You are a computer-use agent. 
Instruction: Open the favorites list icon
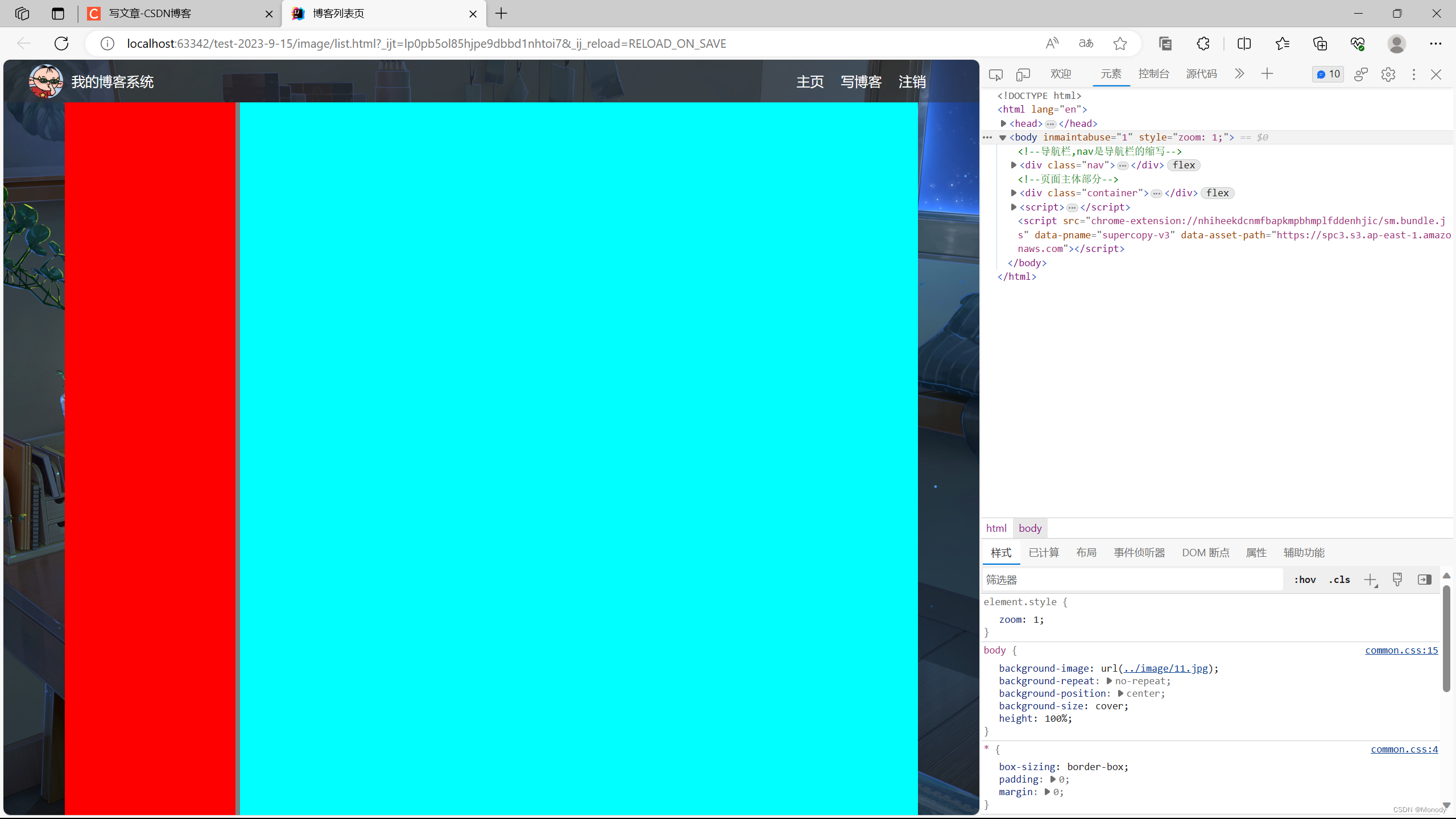click(1282, 43)
